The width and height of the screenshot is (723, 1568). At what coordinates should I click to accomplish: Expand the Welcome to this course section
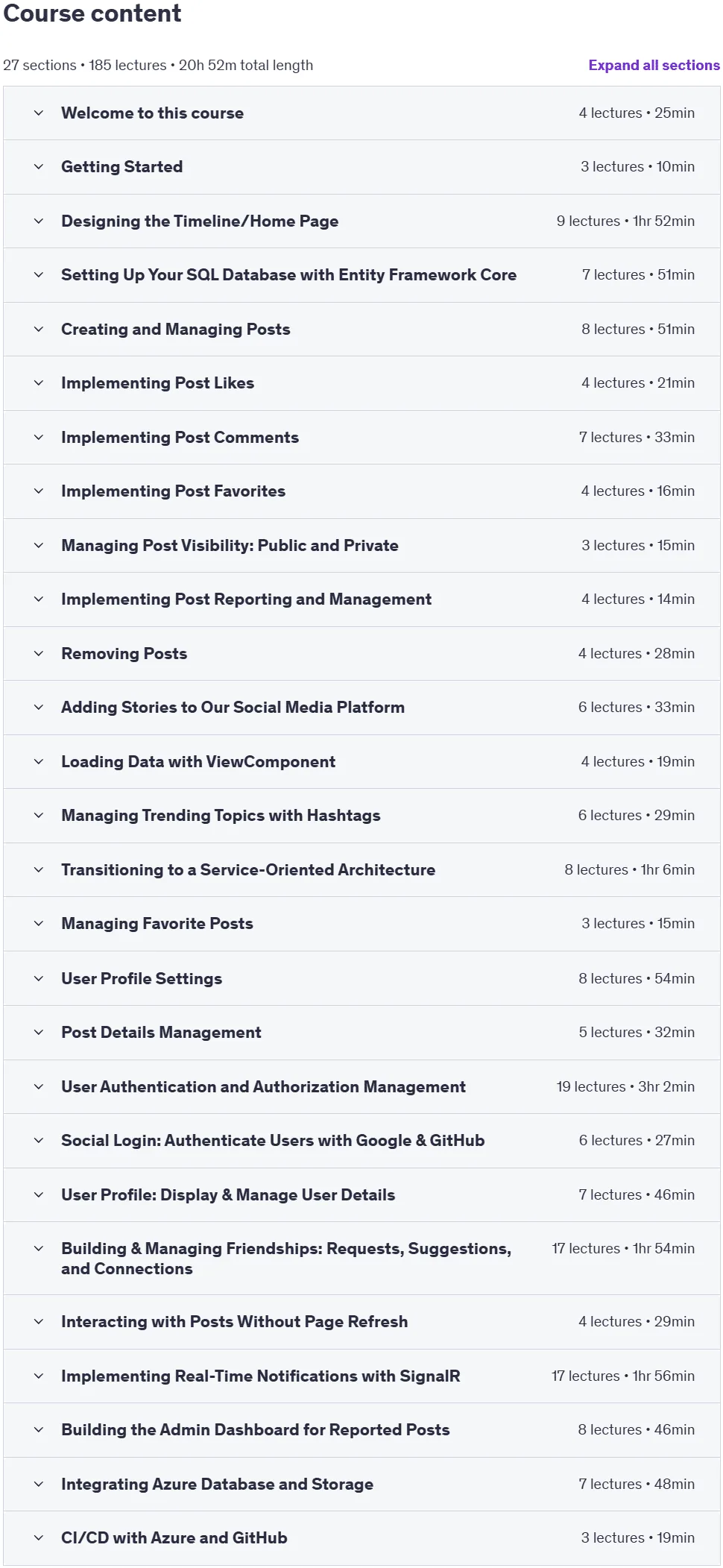(361, 113)
